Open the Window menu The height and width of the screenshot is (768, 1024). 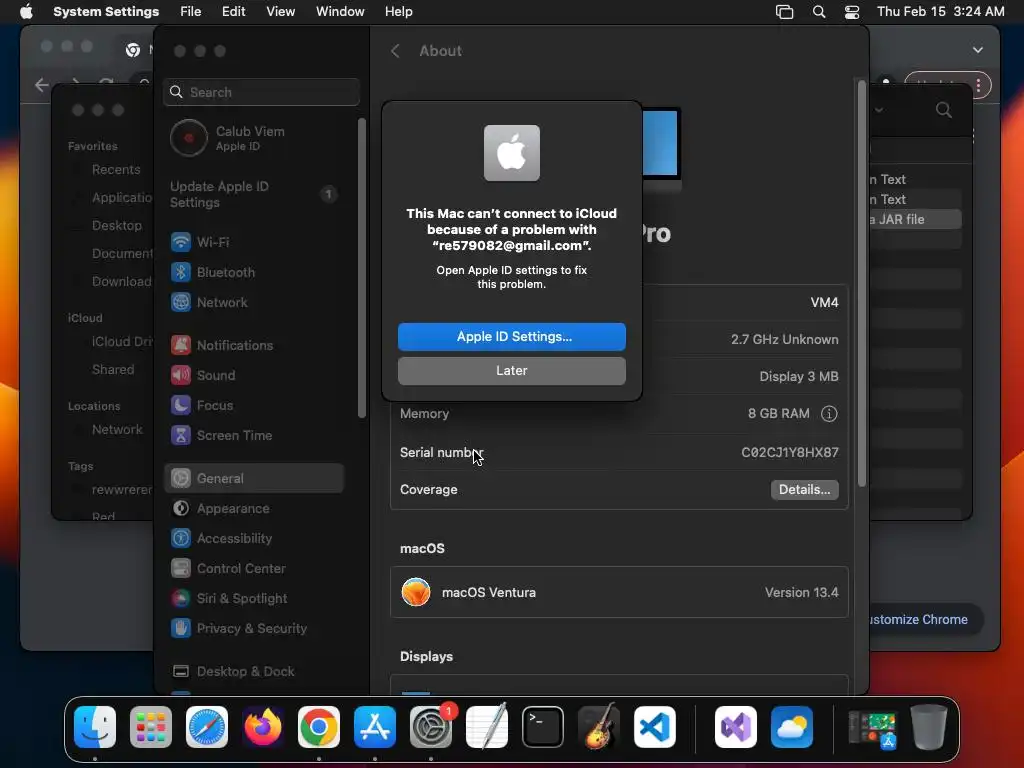pyautogui.click(x=340, y=12)
